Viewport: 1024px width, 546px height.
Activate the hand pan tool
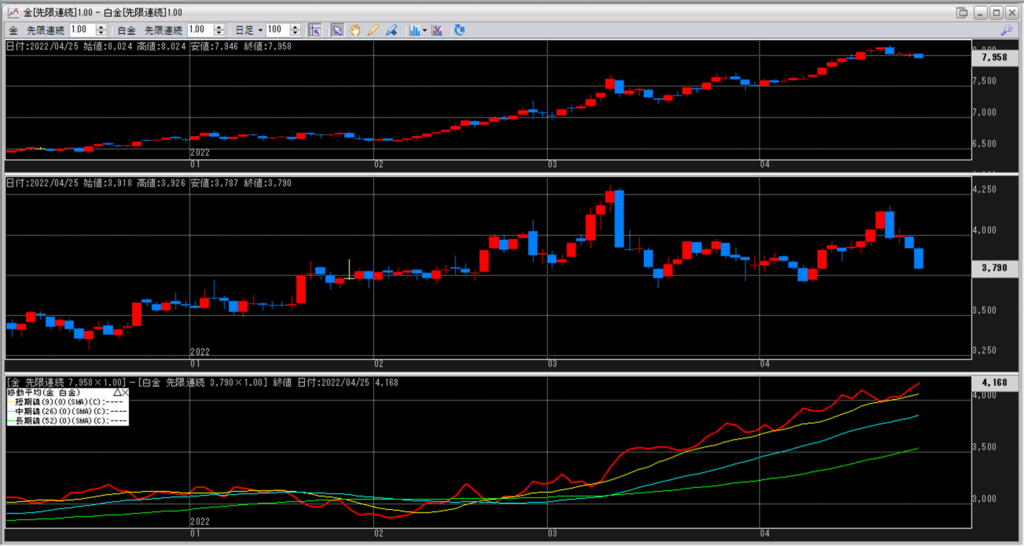coord(355,30)
